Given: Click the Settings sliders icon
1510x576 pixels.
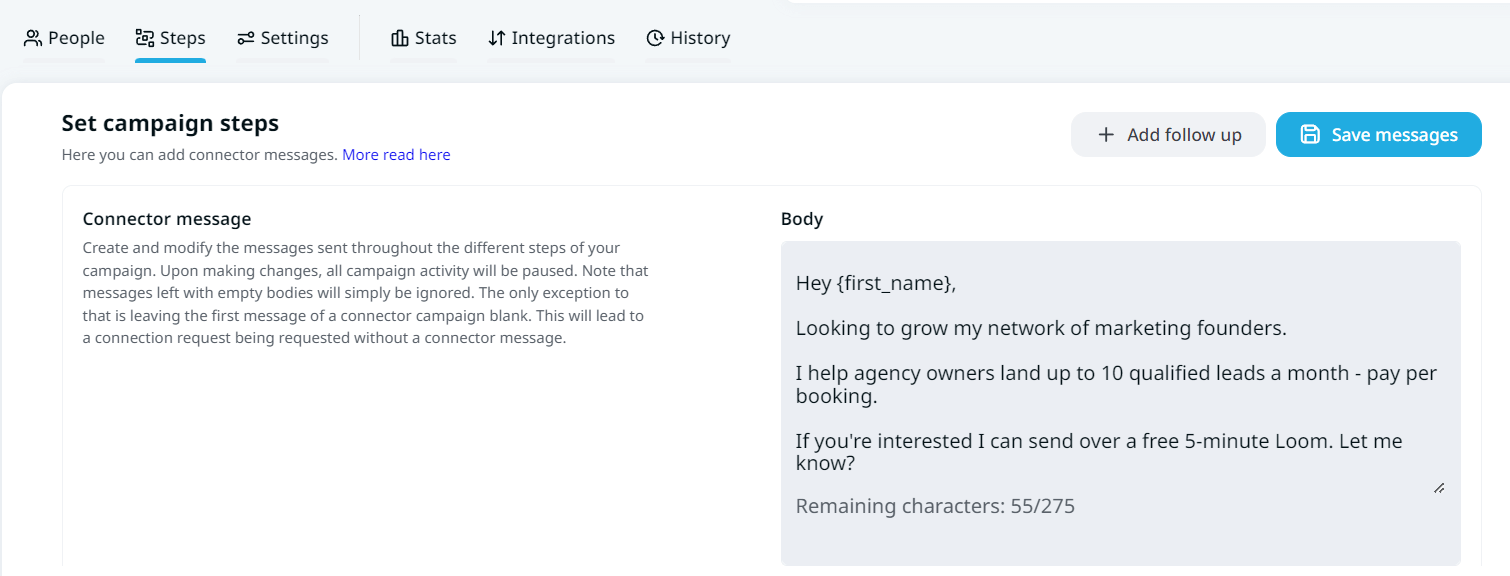Looking at the screenshot, I should (243, 37).
